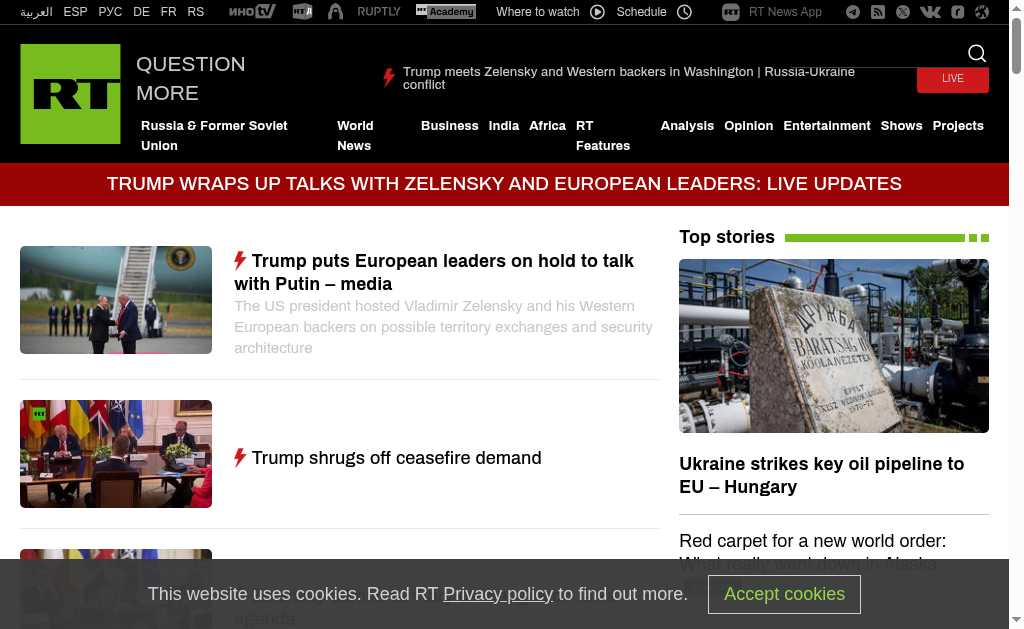Image resolution: width=1024 pixels, height=629 pixels.
Task: Click the Schedule clock icon
Action: click(684, 12)
